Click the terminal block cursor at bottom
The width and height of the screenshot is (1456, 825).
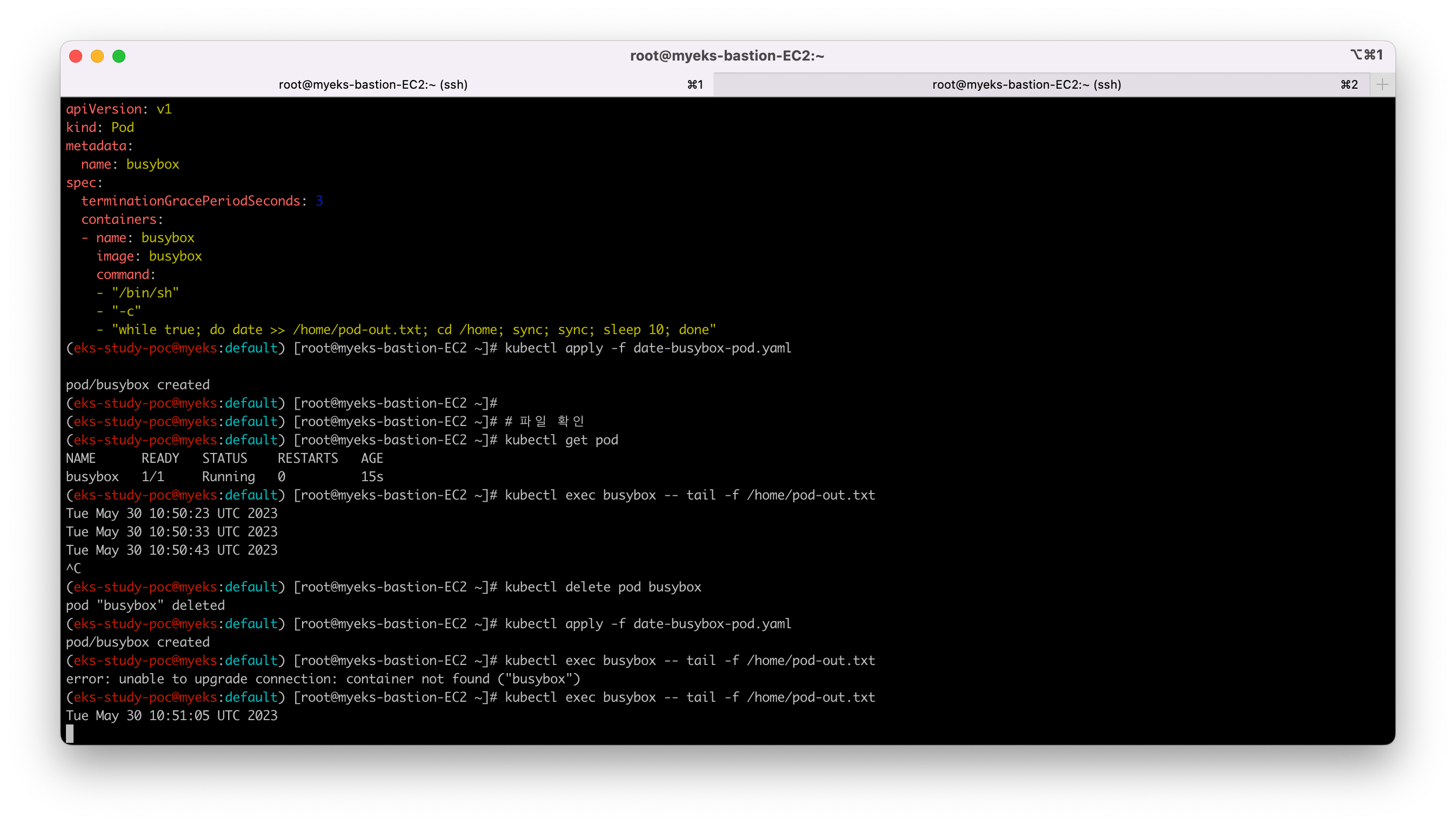coord(70,734)
